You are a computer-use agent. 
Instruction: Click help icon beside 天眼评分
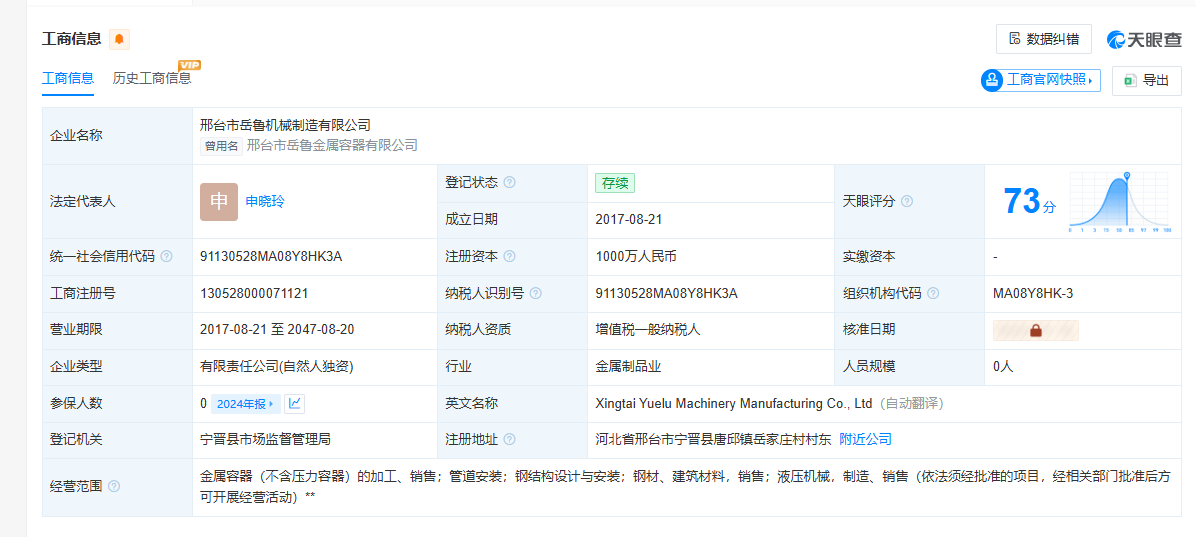[x=906, y=201]
